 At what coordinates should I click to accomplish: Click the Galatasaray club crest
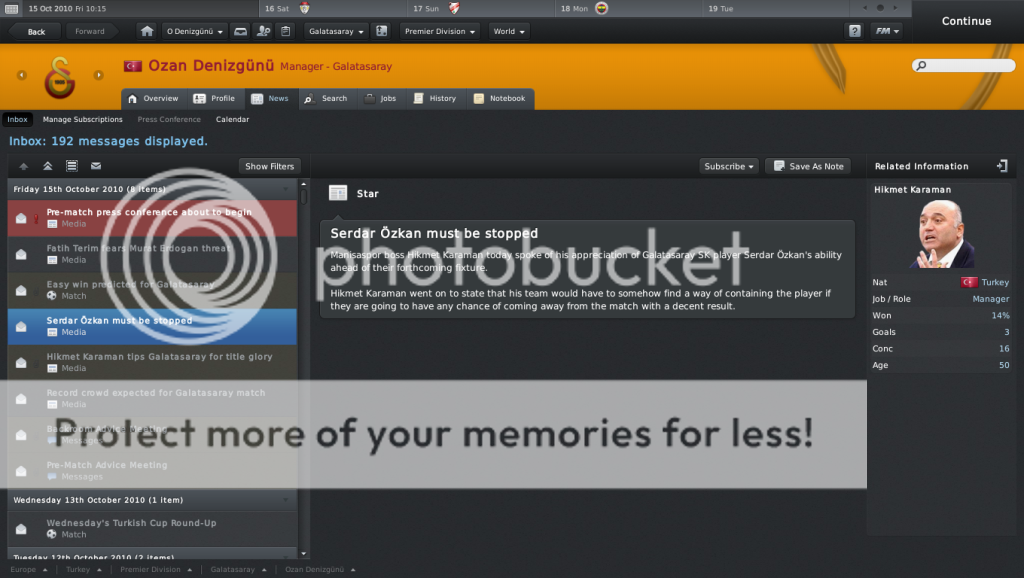59,77
